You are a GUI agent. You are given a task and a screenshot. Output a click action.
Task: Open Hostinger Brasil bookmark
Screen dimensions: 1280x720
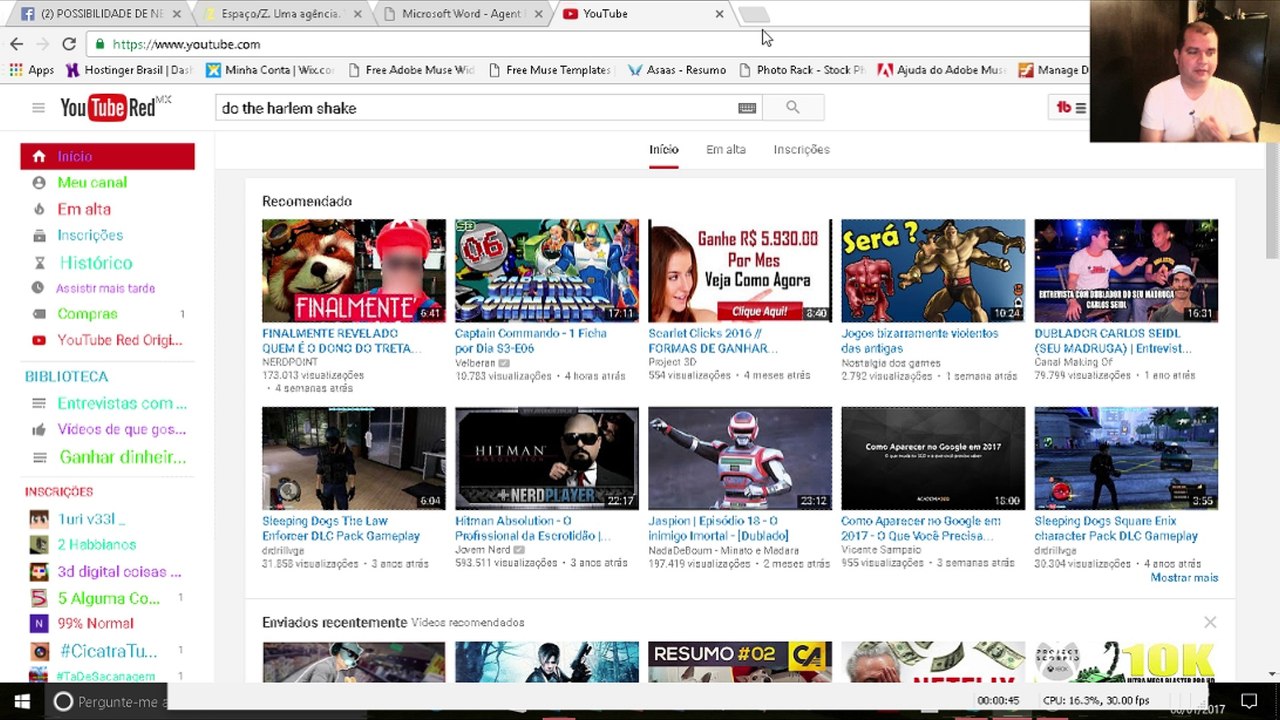pos(128,70)
